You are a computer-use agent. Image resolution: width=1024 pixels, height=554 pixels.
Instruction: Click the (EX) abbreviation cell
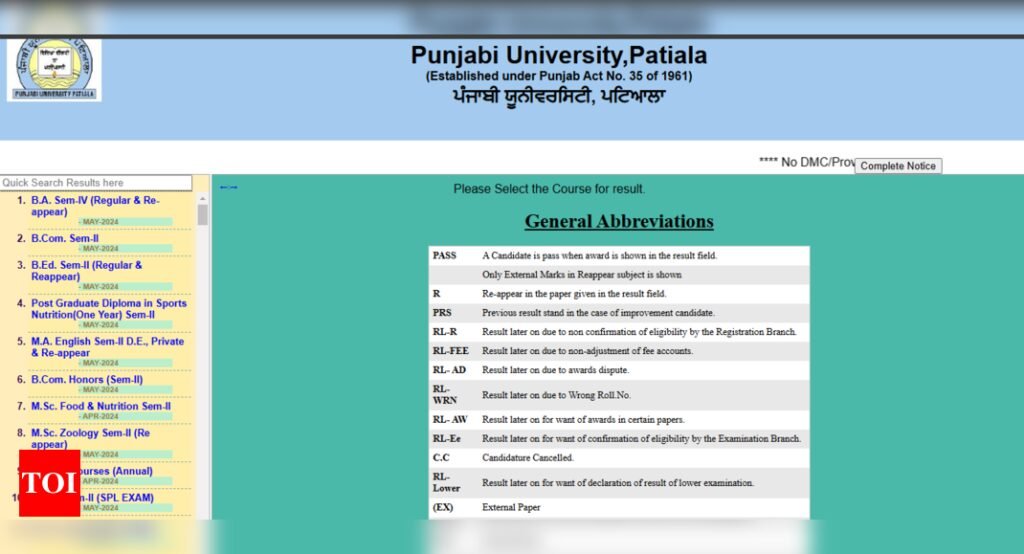(443, 507)
